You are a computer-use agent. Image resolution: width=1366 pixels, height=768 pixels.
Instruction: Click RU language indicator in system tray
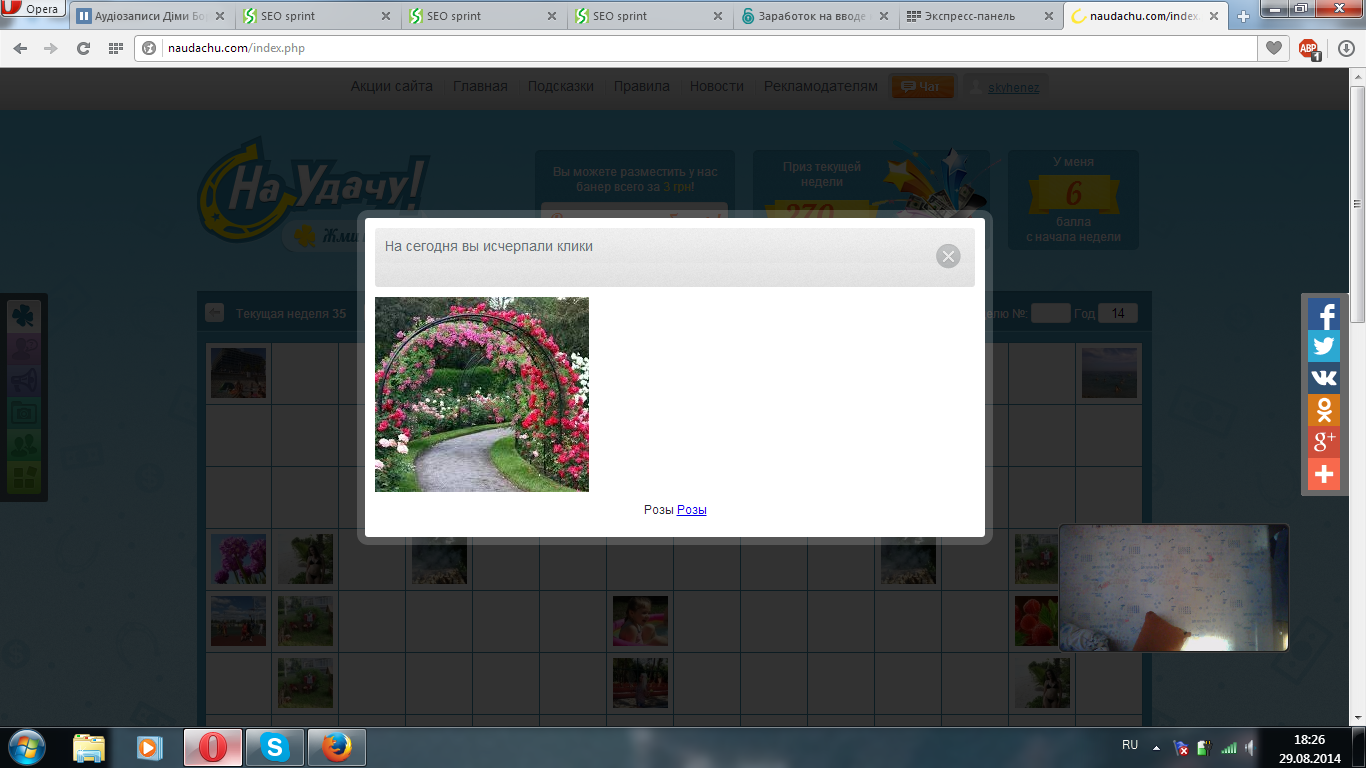point(1130,745)
